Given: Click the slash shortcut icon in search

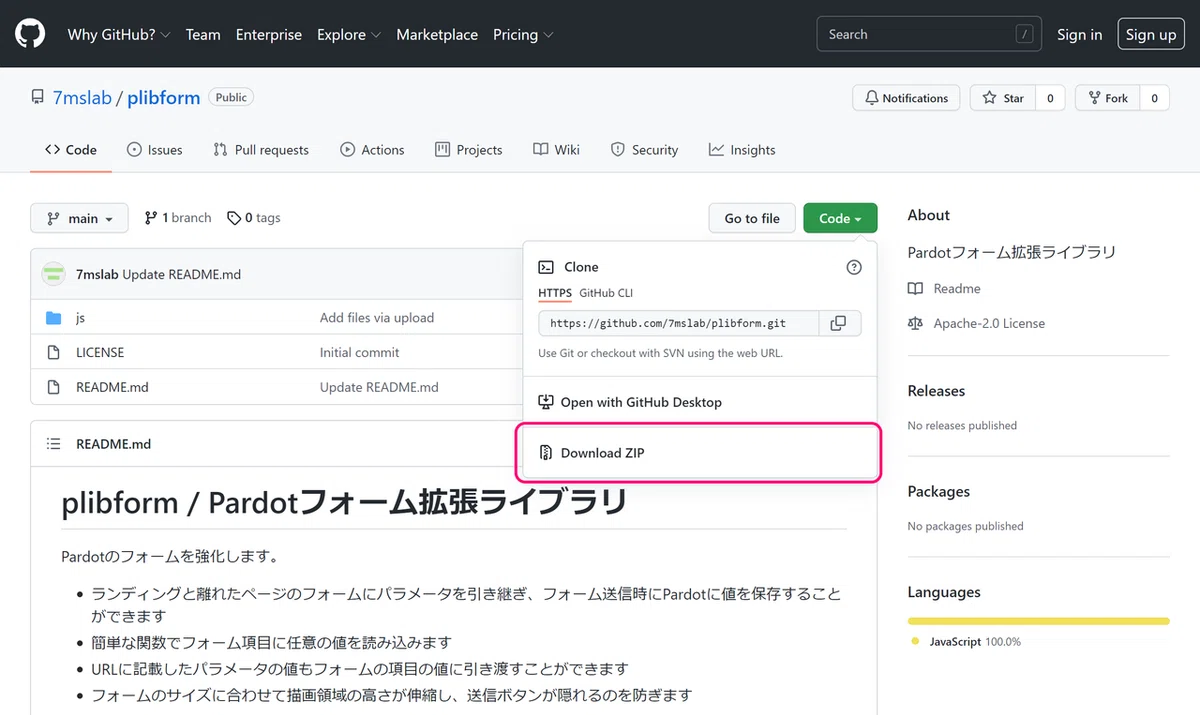Looking at the screenshot, I should 1024,34.
